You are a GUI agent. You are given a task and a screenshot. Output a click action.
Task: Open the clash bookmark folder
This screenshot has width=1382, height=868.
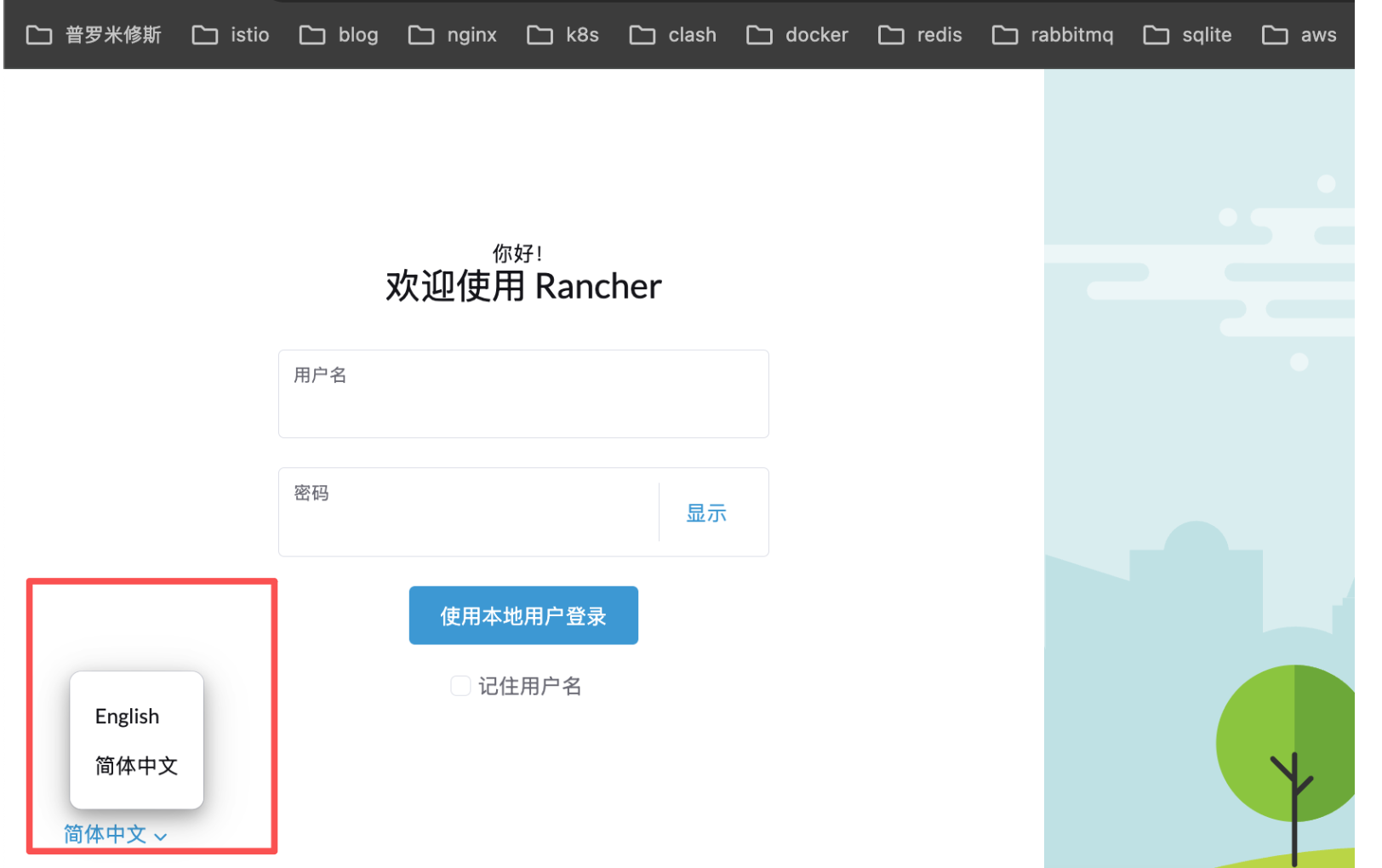(673, 35)
